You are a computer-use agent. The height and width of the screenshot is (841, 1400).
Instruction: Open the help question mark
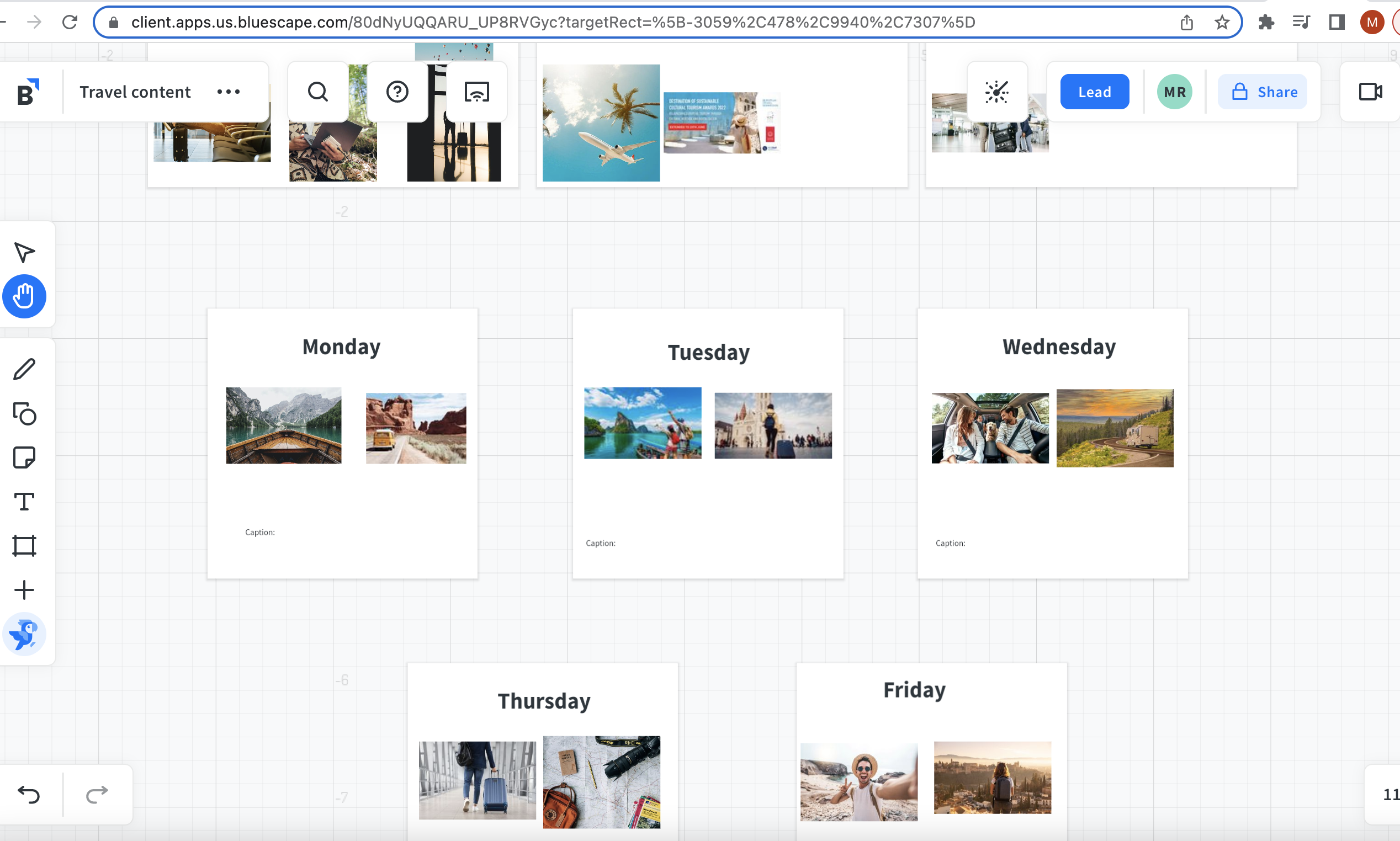click(397, 92)
